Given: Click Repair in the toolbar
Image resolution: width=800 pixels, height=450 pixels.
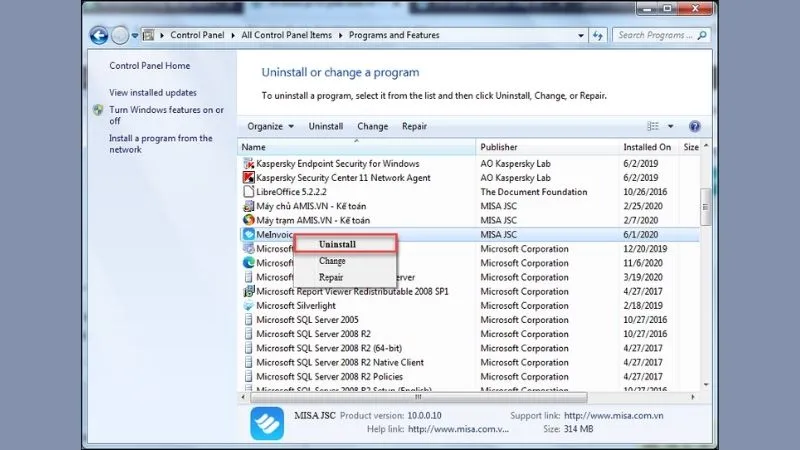Looking at the screenshot, I should pos(414,127).
